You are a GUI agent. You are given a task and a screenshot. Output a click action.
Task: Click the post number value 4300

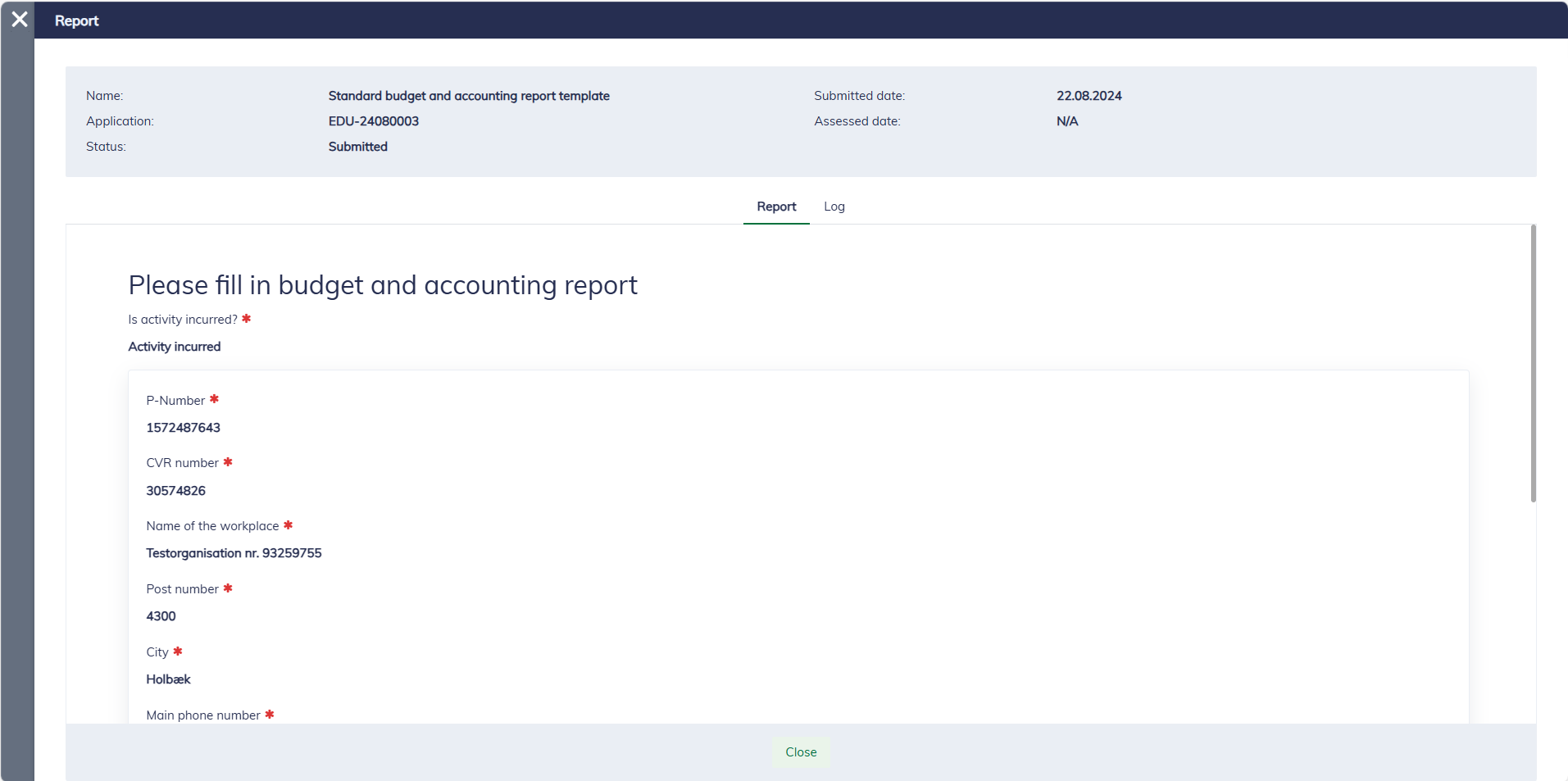click(x=161, y=616)
